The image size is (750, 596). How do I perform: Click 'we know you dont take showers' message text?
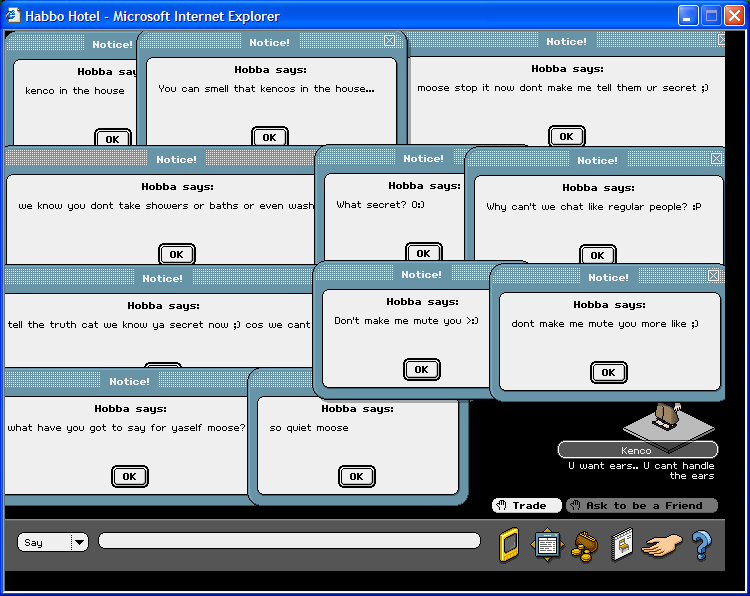pos(166,206)
